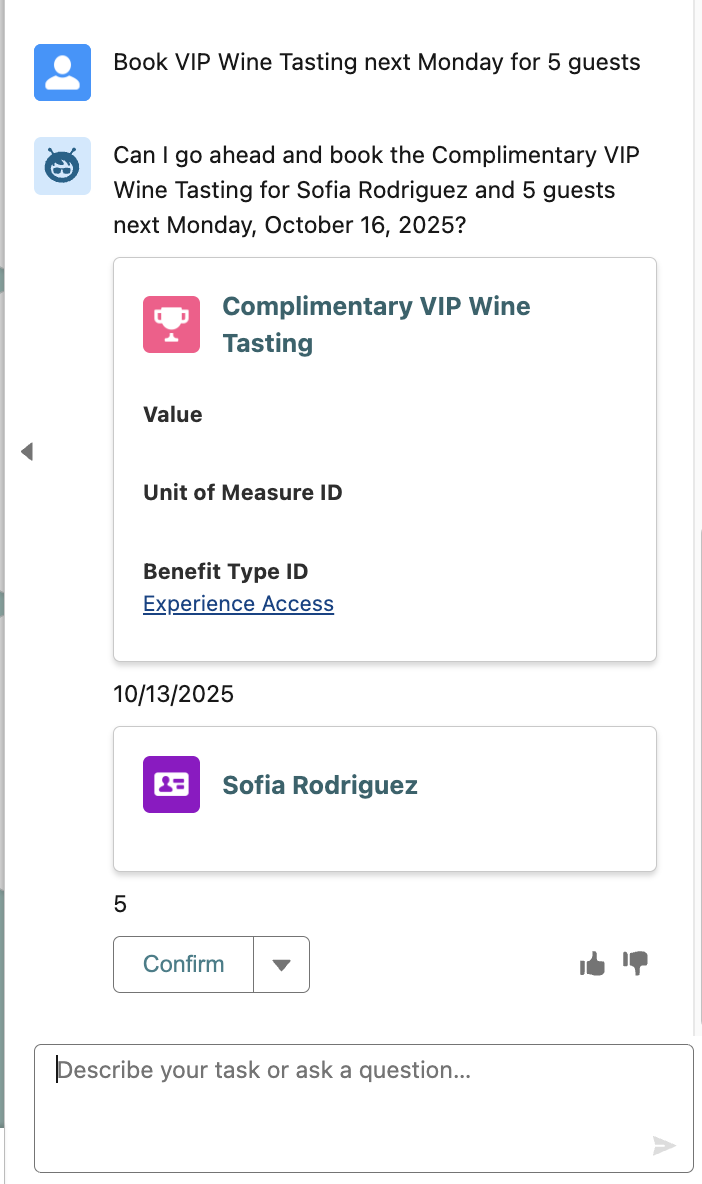Click the purple contact card icon
702x1184 pixels.
coord(171,784)
